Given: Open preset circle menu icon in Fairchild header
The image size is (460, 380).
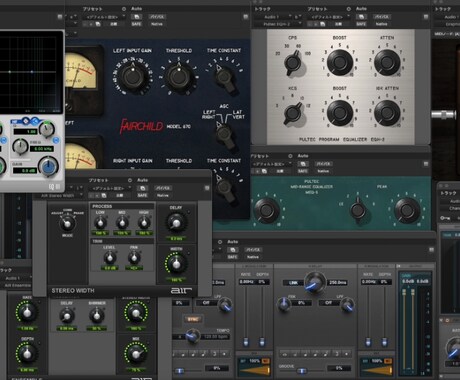Looking at the screenshot, I should 124,9.
